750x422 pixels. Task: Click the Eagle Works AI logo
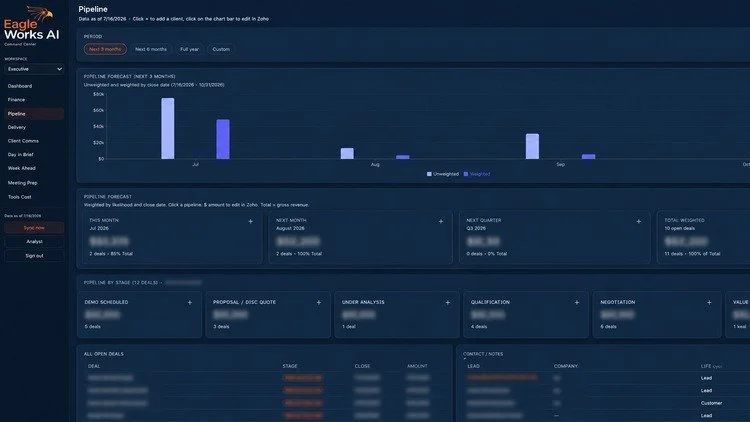[x=32, y=26]
